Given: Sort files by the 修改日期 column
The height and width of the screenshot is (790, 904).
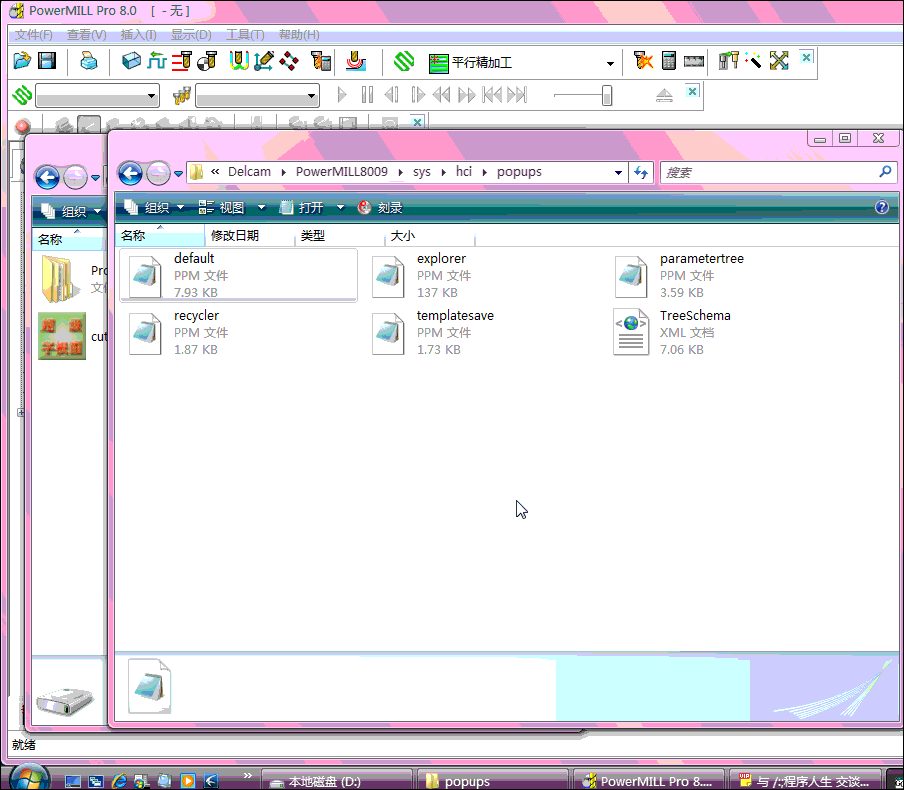Looking at the screenshot, I should coord(250,235).
